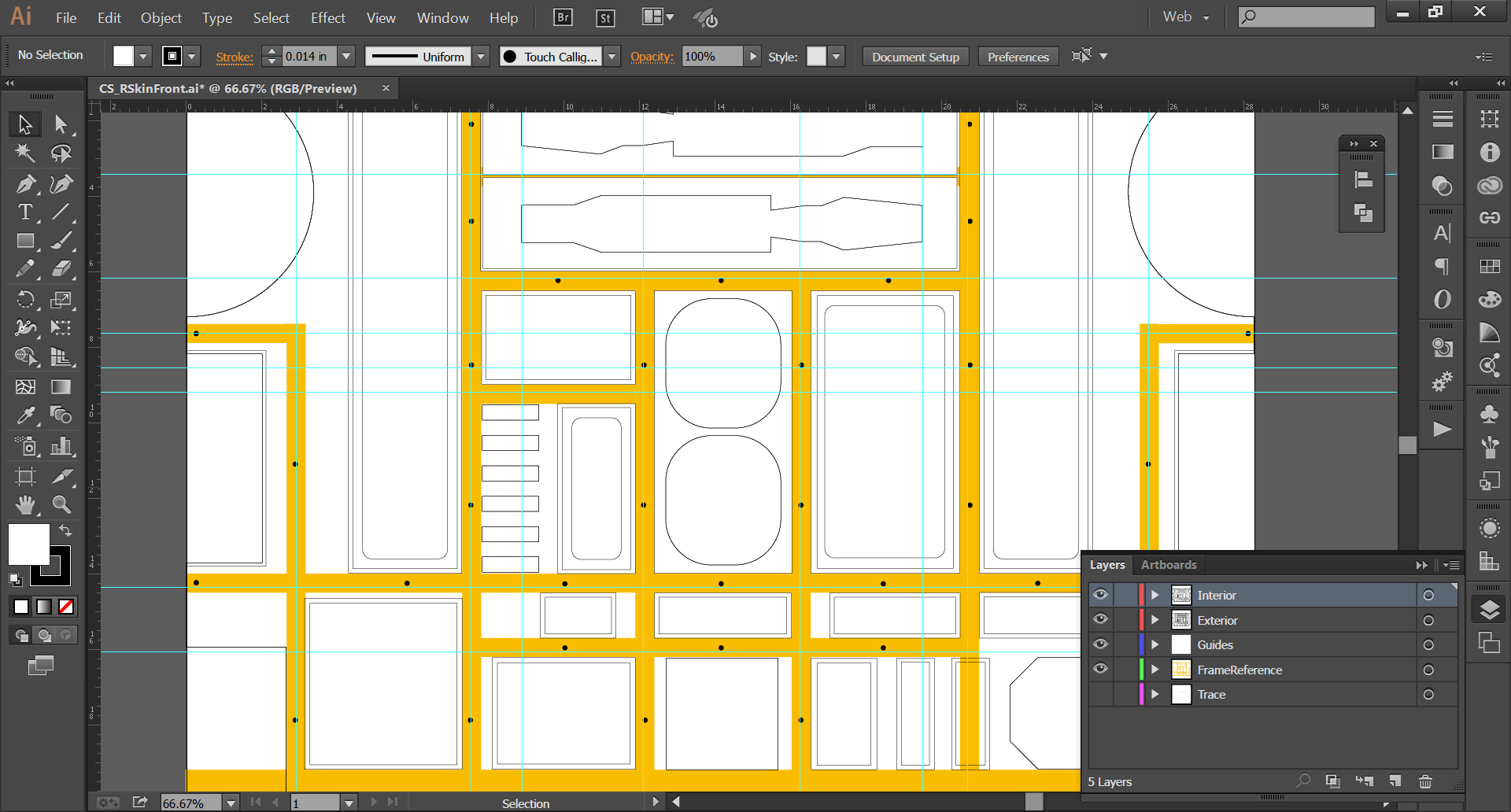Open the Layers panel from the dock
This screenshot has height=812, width=1511.
[x=1489, y=610]
